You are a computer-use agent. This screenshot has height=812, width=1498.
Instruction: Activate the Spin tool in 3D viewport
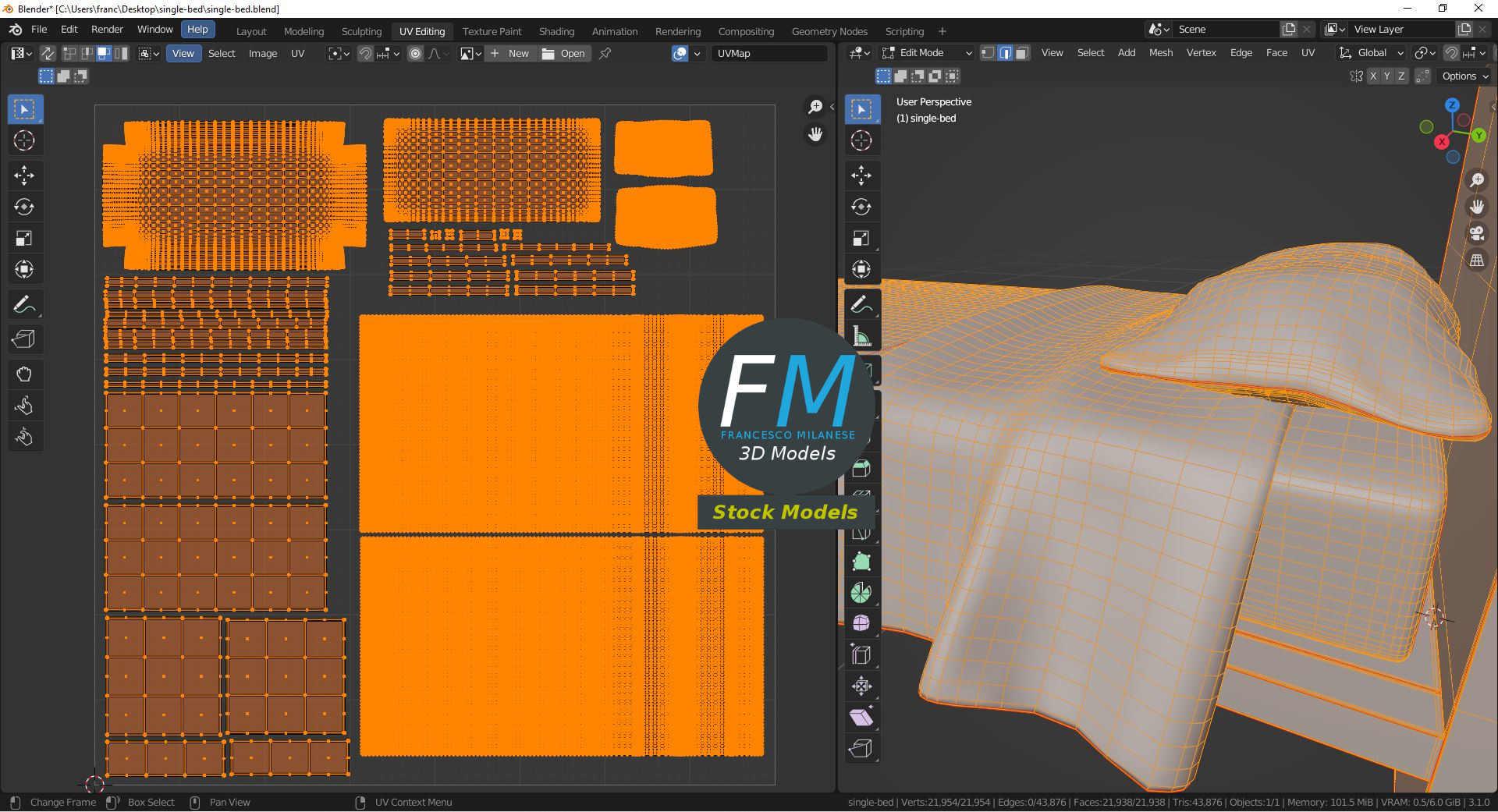(861, 593)
